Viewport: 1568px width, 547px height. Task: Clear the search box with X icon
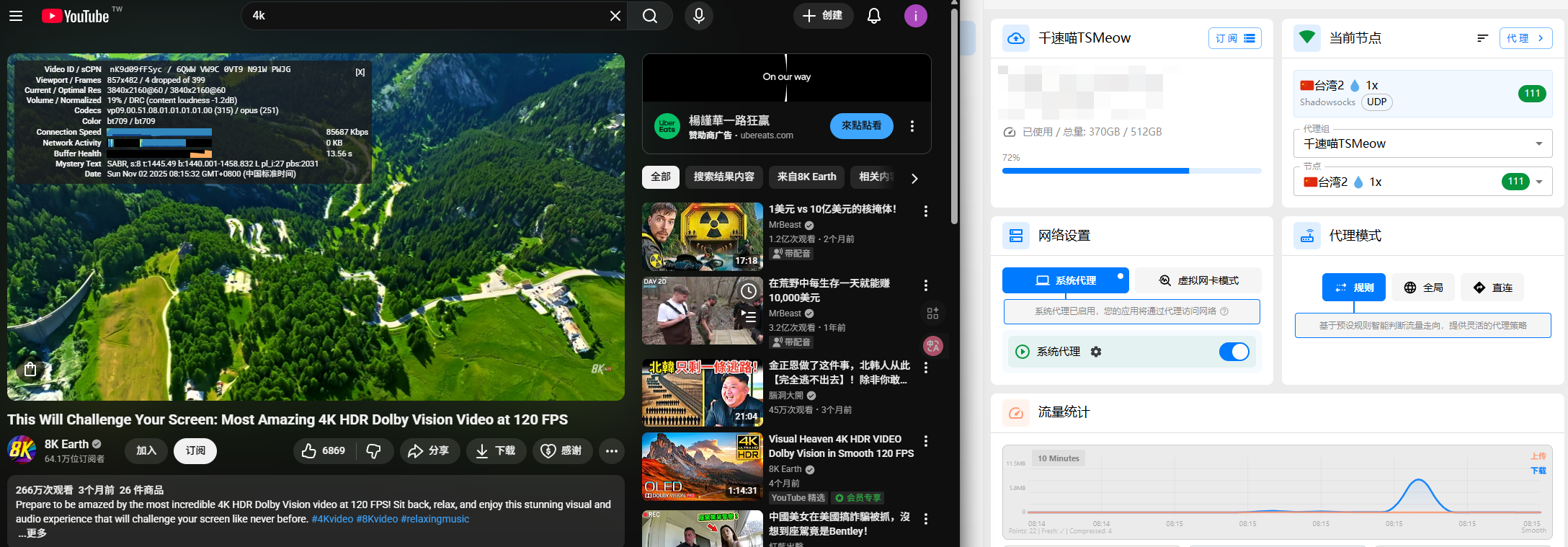615,16
